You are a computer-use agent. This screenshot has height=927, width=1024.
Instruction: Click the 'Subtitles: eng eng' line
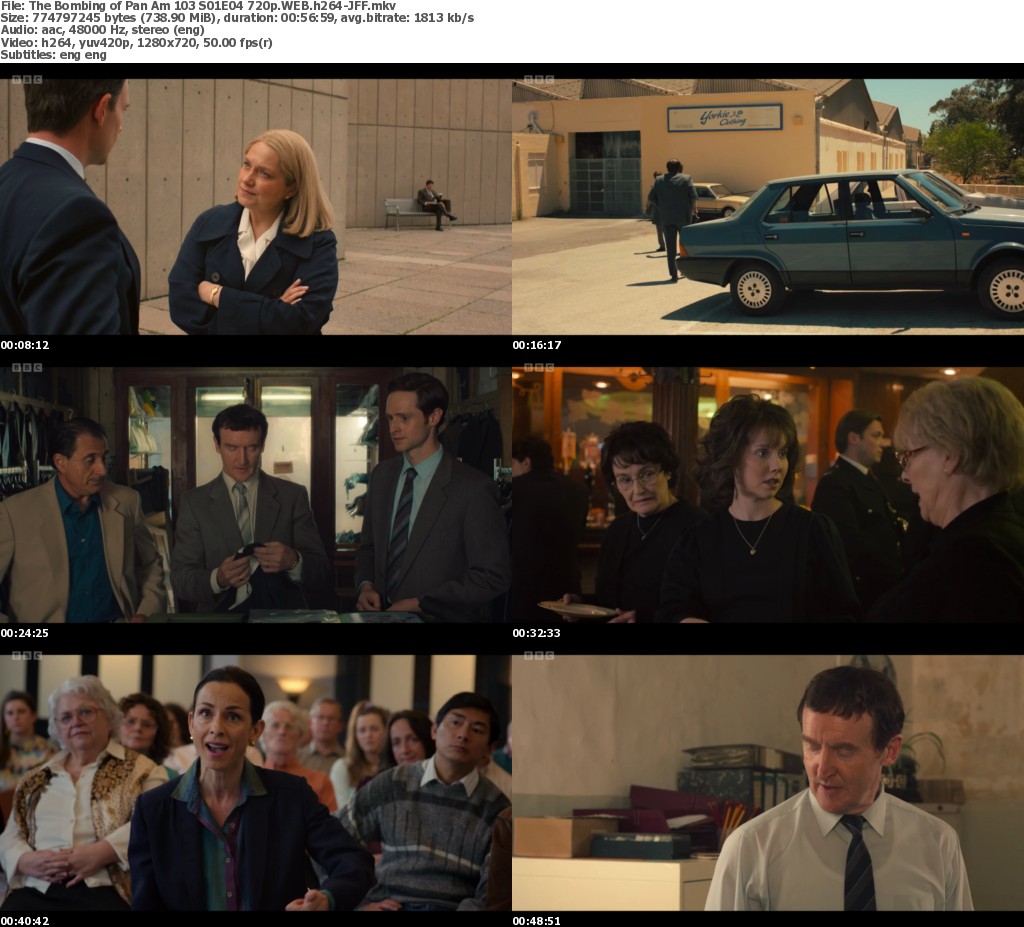tap(54, 55)
